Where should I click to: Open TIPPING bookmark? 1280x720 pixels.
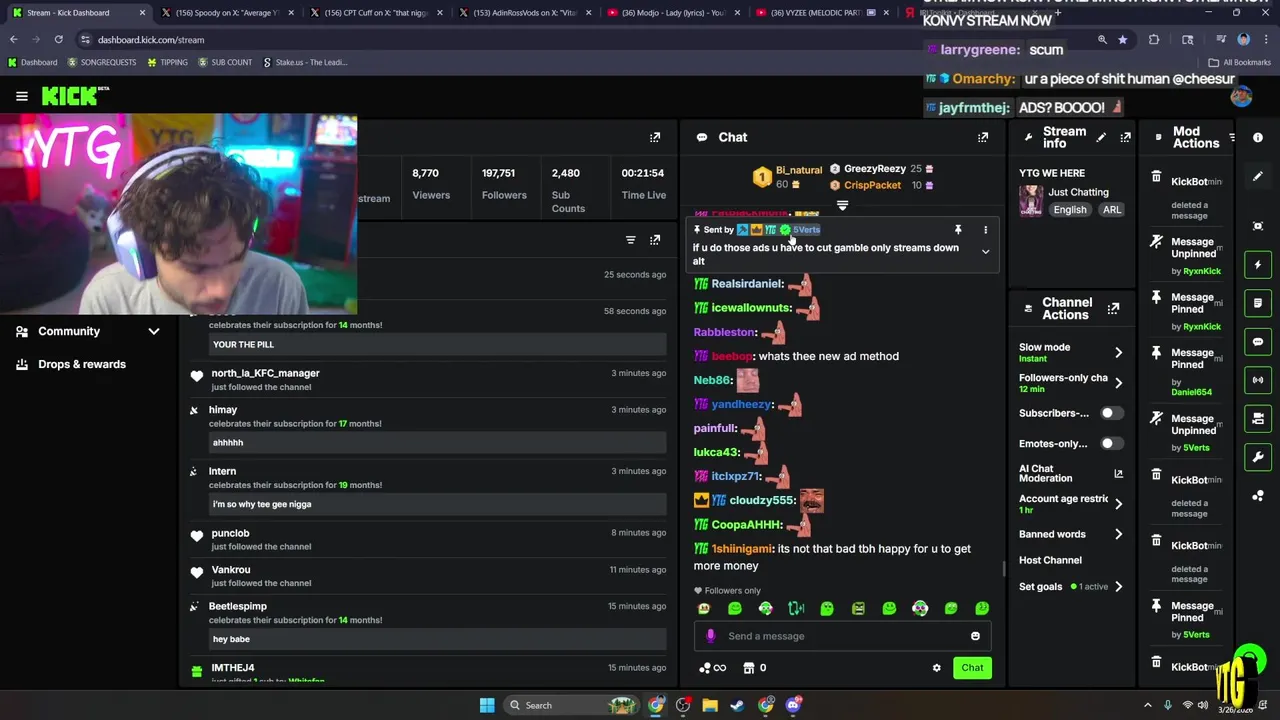167,62
